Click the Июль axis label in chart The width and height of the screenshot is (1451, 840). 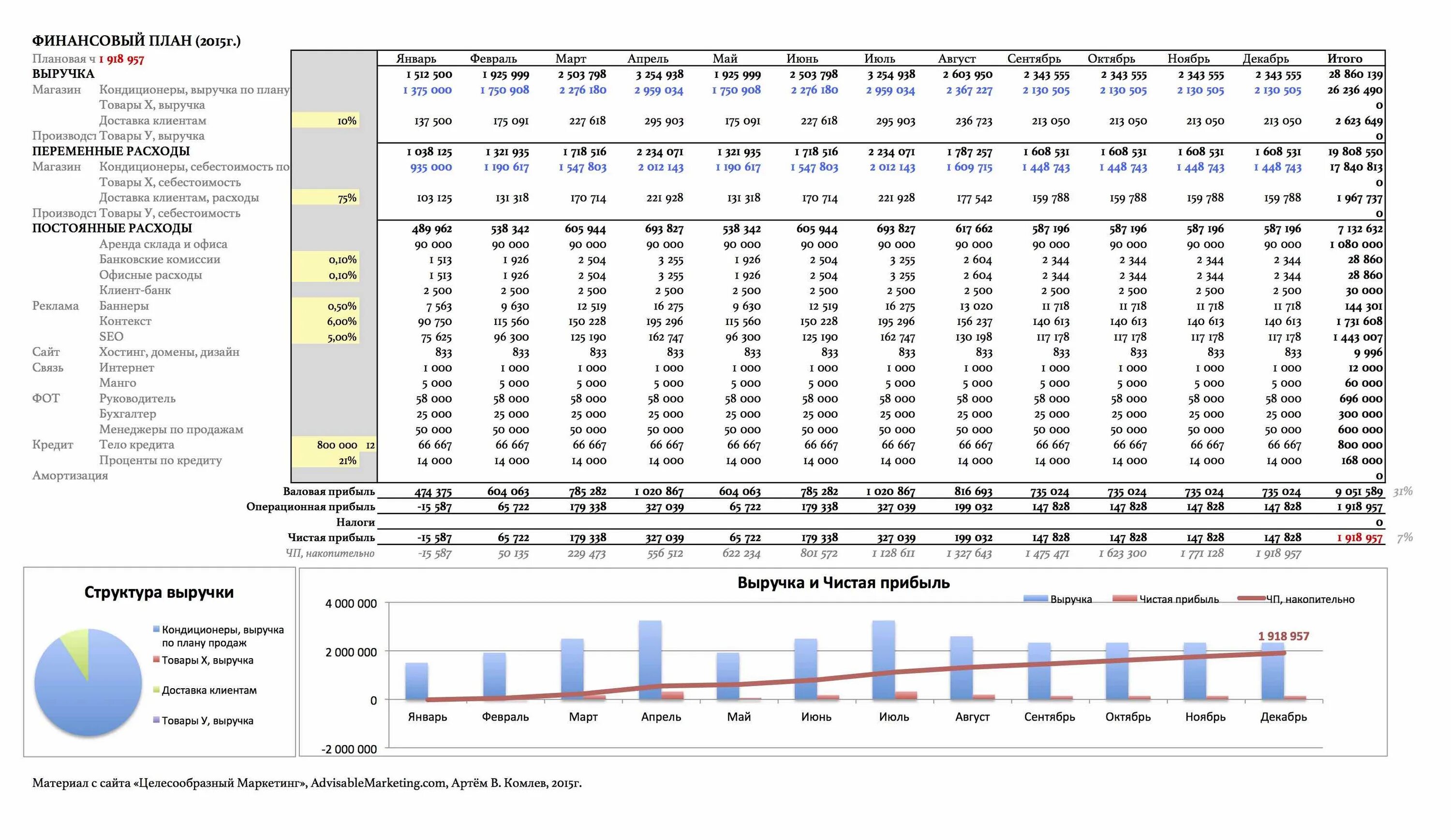point(894,717)
